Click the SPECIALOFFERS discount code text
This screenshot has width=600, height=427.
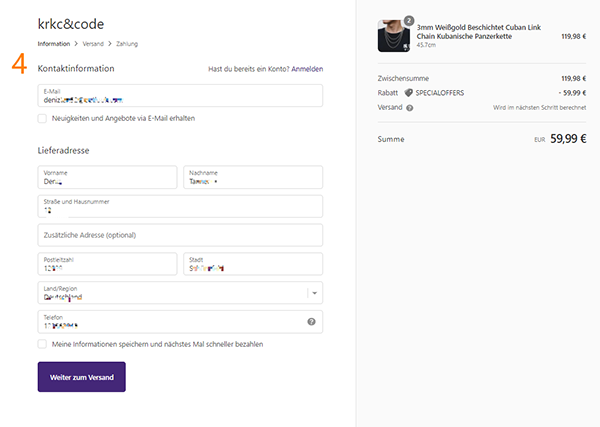(x=440, y=93)
